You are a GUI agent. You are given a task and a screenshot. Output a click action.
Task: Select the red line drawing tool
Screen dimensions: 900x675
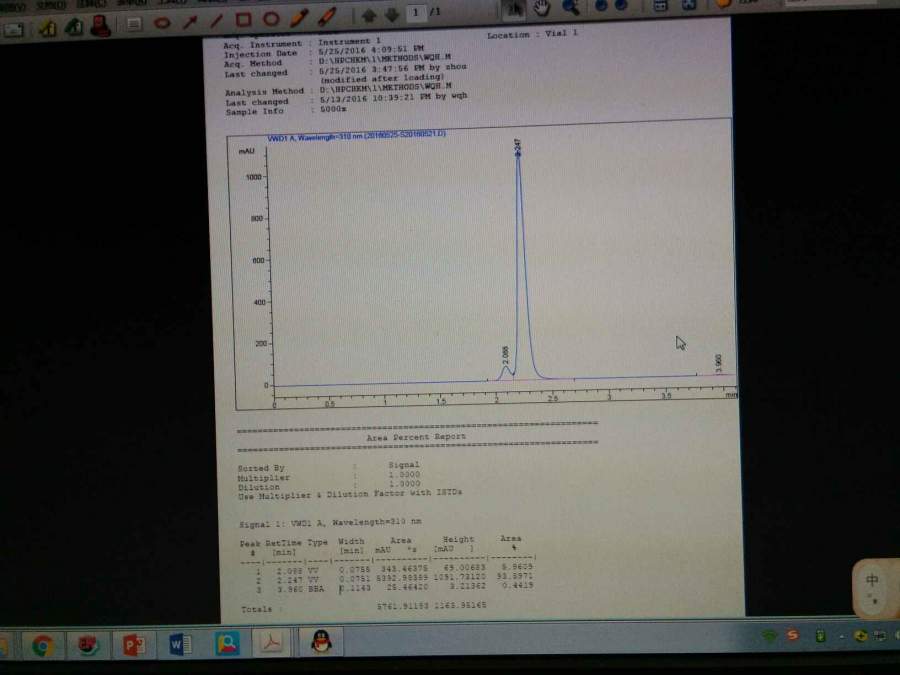click(x=216, y=21)
